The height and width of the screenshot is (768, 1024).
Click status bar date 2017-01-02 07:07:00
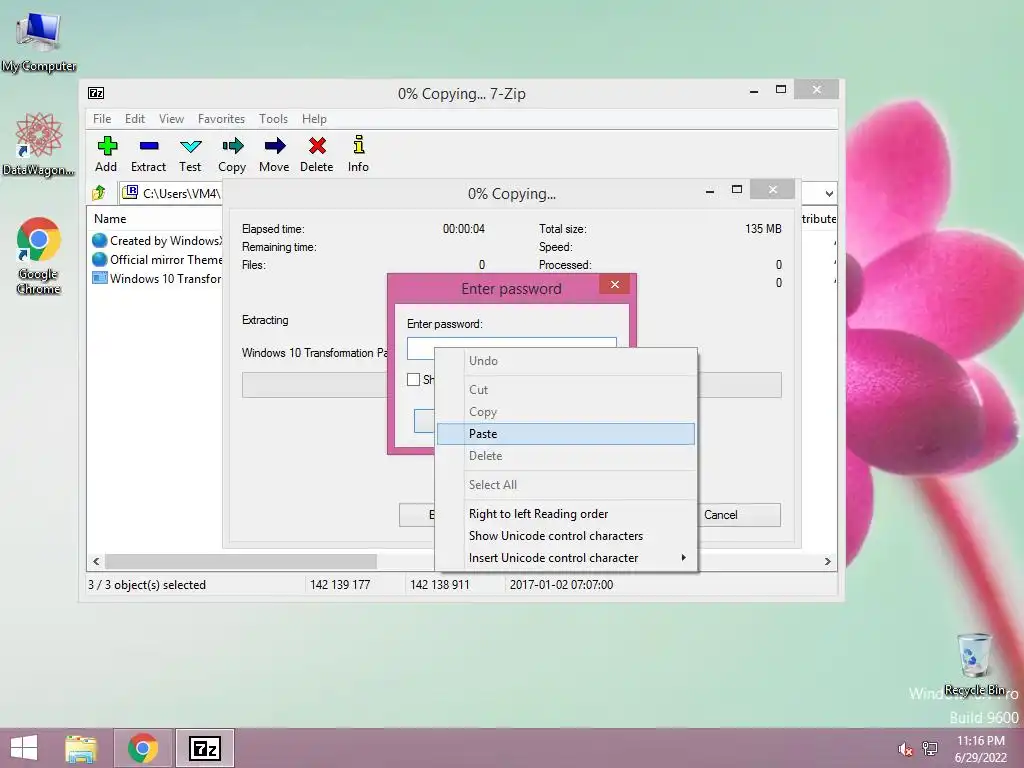pyautogui.click(x=561, y=584)
